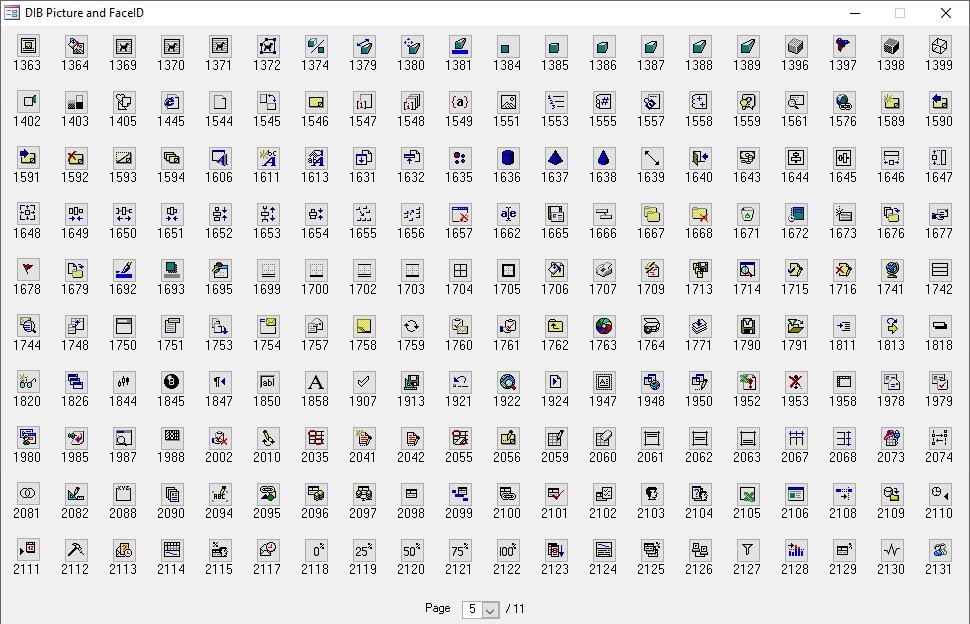The width and height of the screenshot is (970, 624).
Task: Select the grid borders icon 1704
Action: pyautogui.click(x=459, y=270)
